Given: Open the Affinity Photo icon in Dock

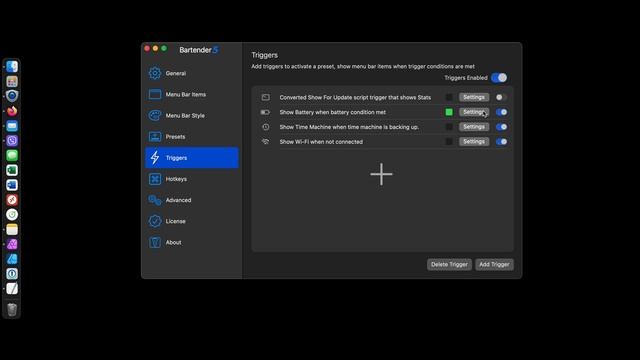Looking at the screenshot, I should point(12,244).
